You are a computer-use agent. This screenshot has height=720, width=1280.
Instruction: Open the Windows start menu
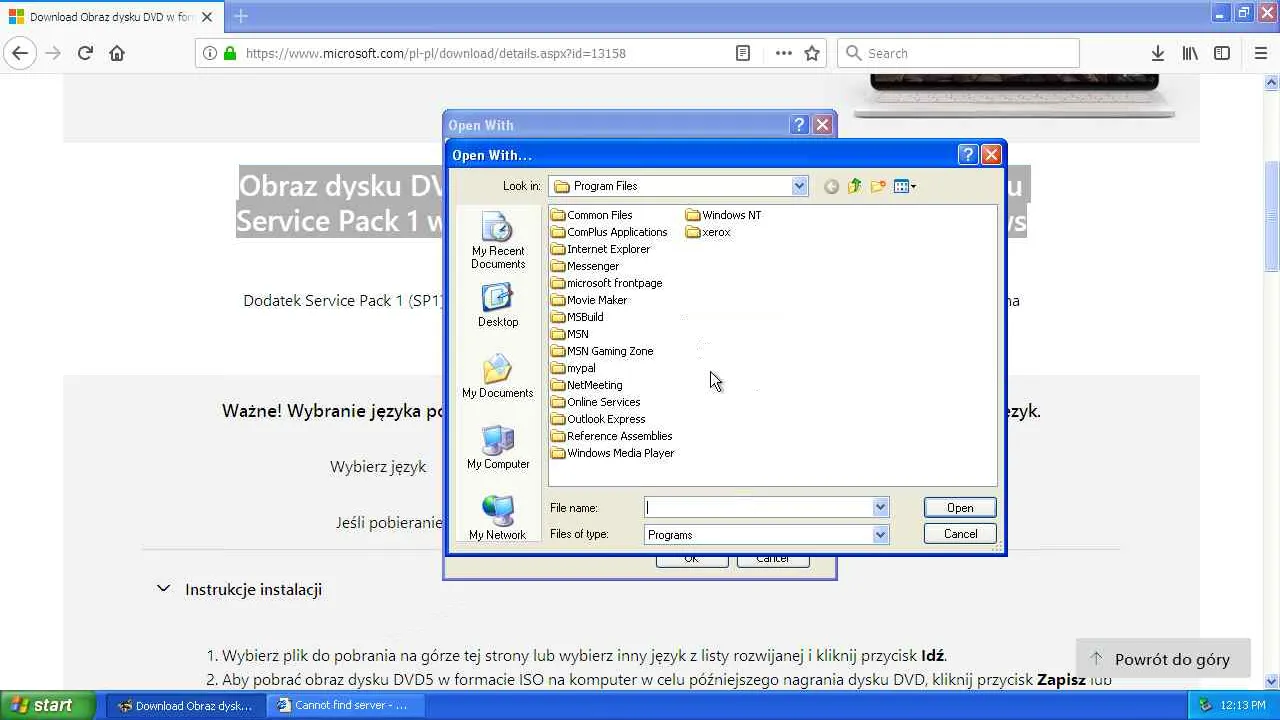[x=47, y=705]
